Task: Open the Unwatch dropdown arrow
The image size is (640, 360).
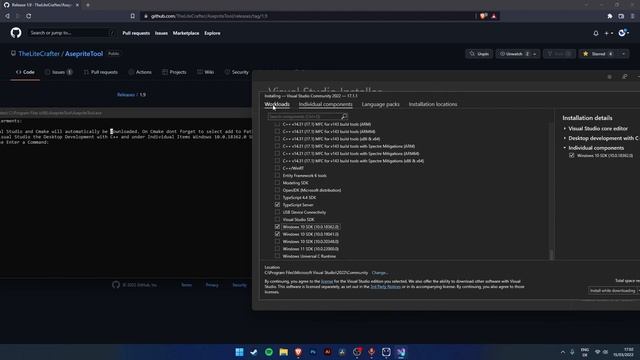Action: (534, 54)
